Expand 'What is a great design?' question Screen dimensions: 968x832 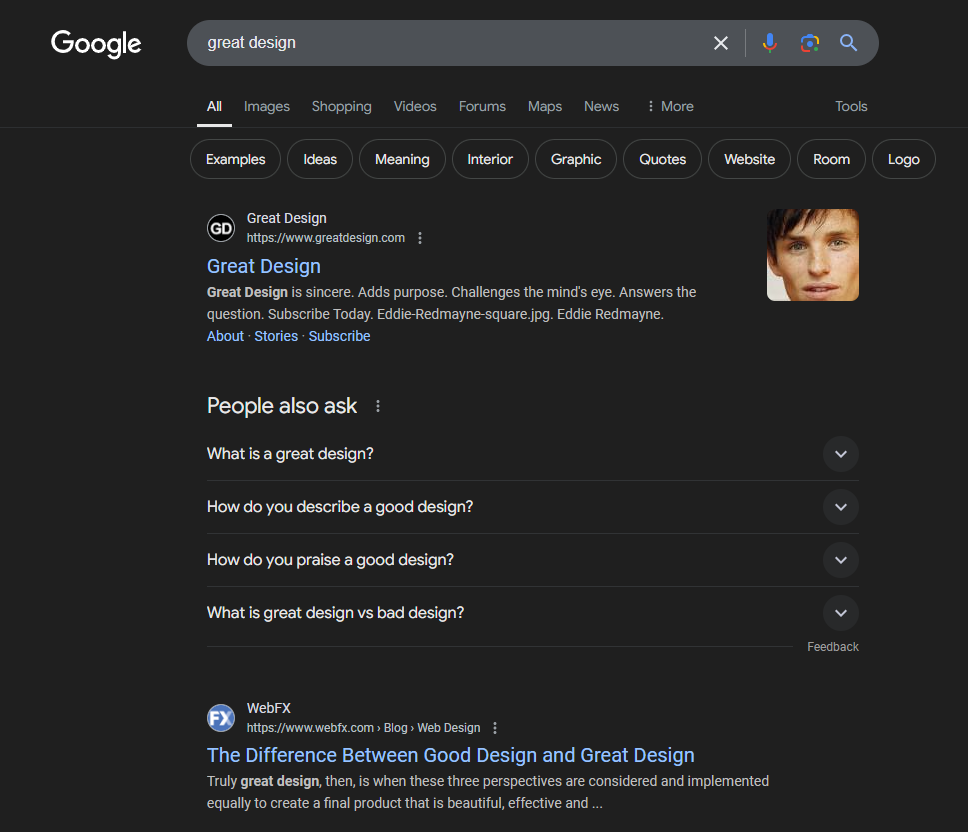coord(533,454)
